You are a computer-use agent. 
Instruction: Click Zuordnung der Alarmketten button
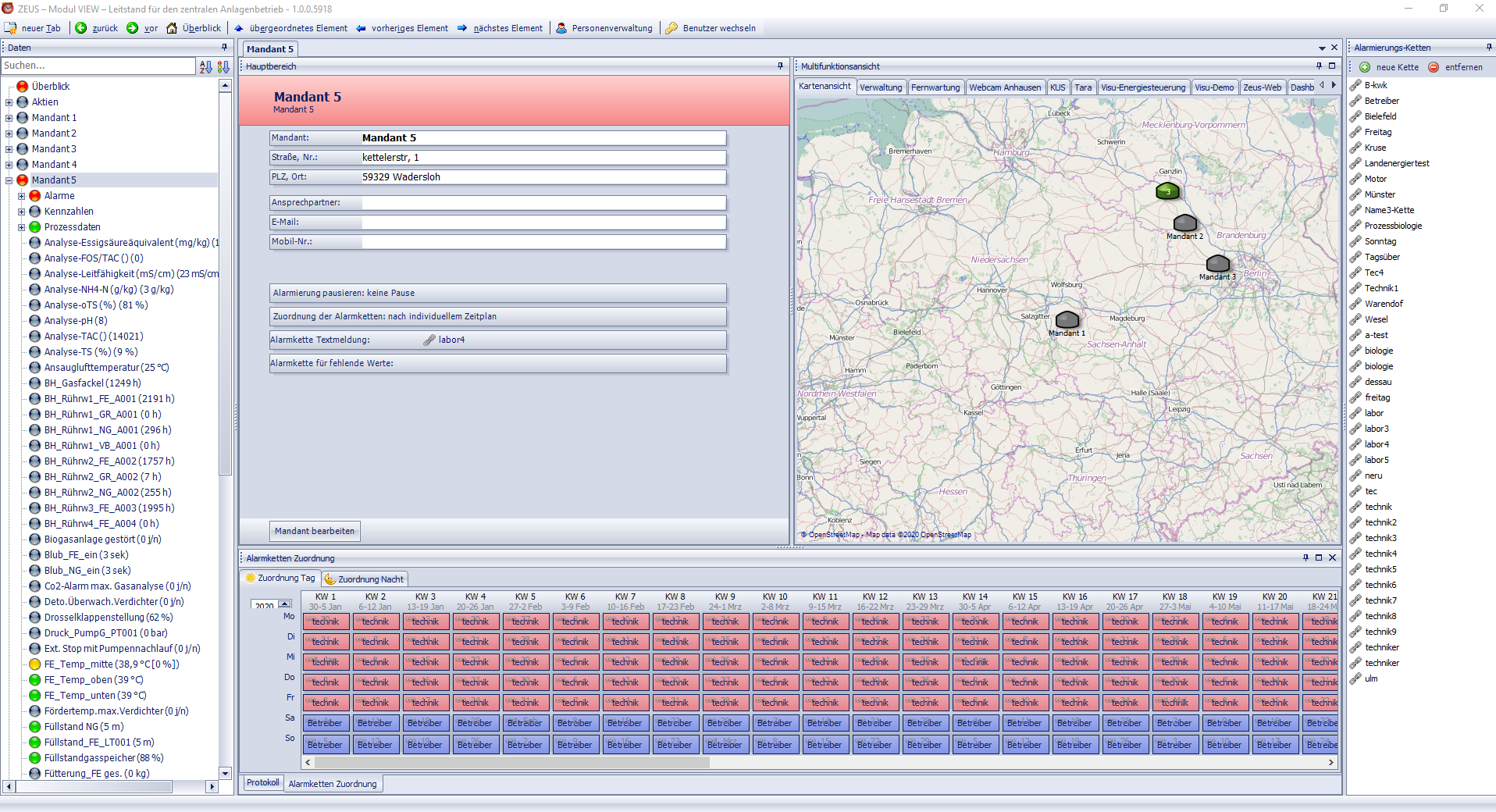pos(498,316)
